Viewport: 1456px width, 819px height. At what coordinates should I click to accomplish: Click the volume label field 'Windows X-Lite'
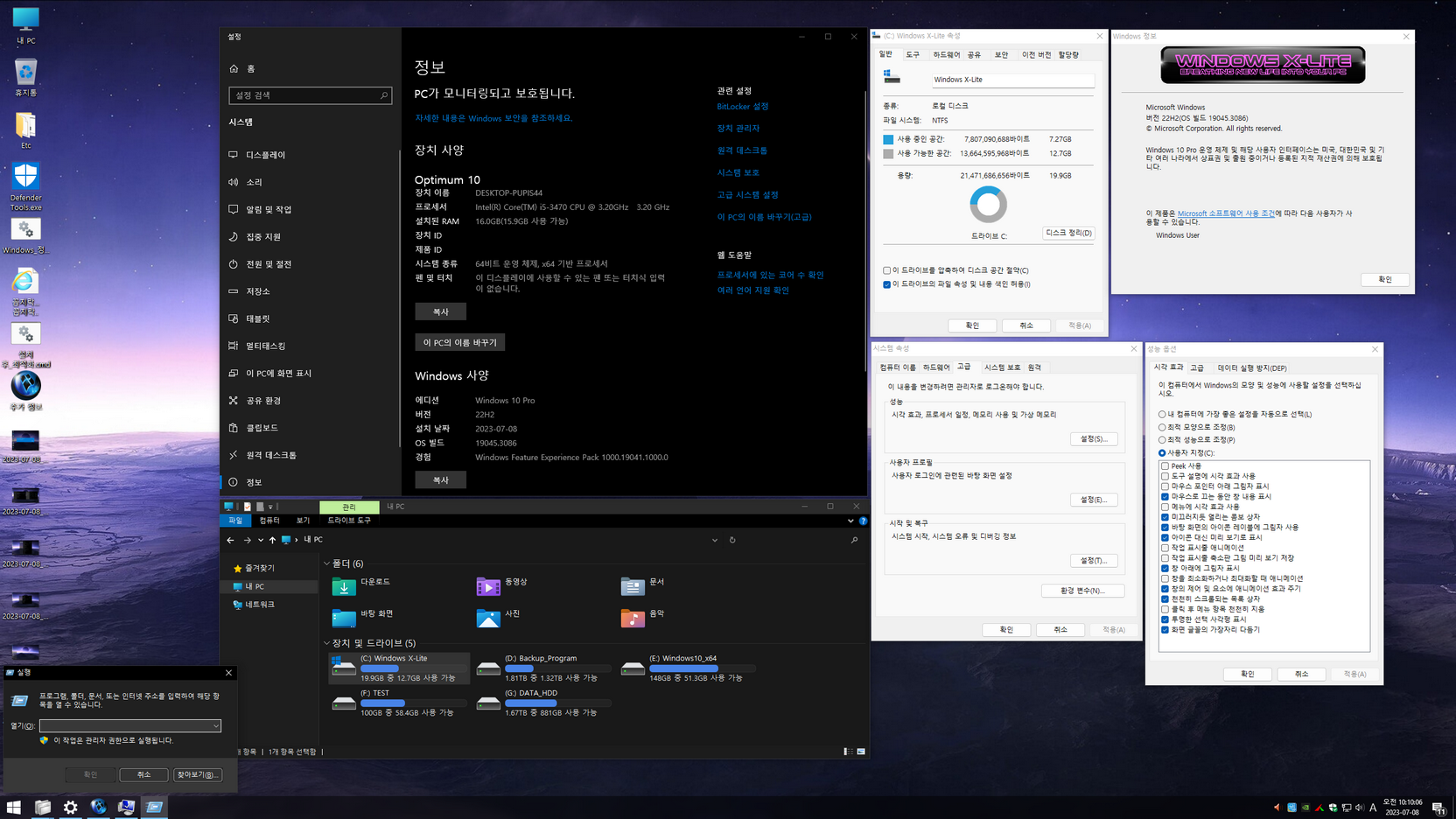pos(1012,80)
